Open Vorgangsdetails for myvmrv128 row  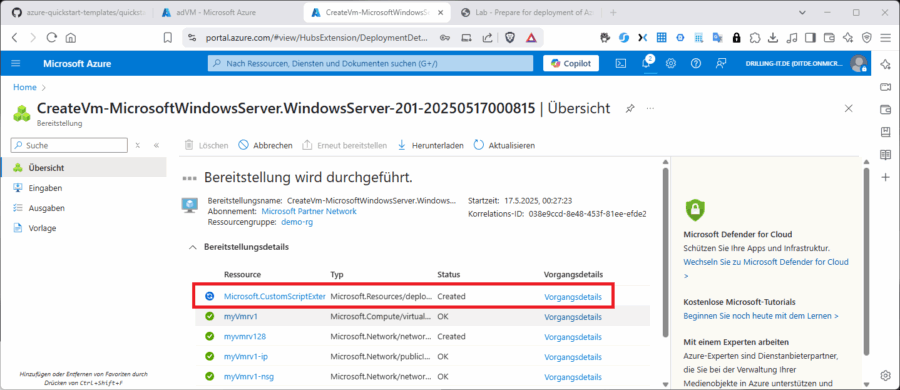click(x=573, y=337)
